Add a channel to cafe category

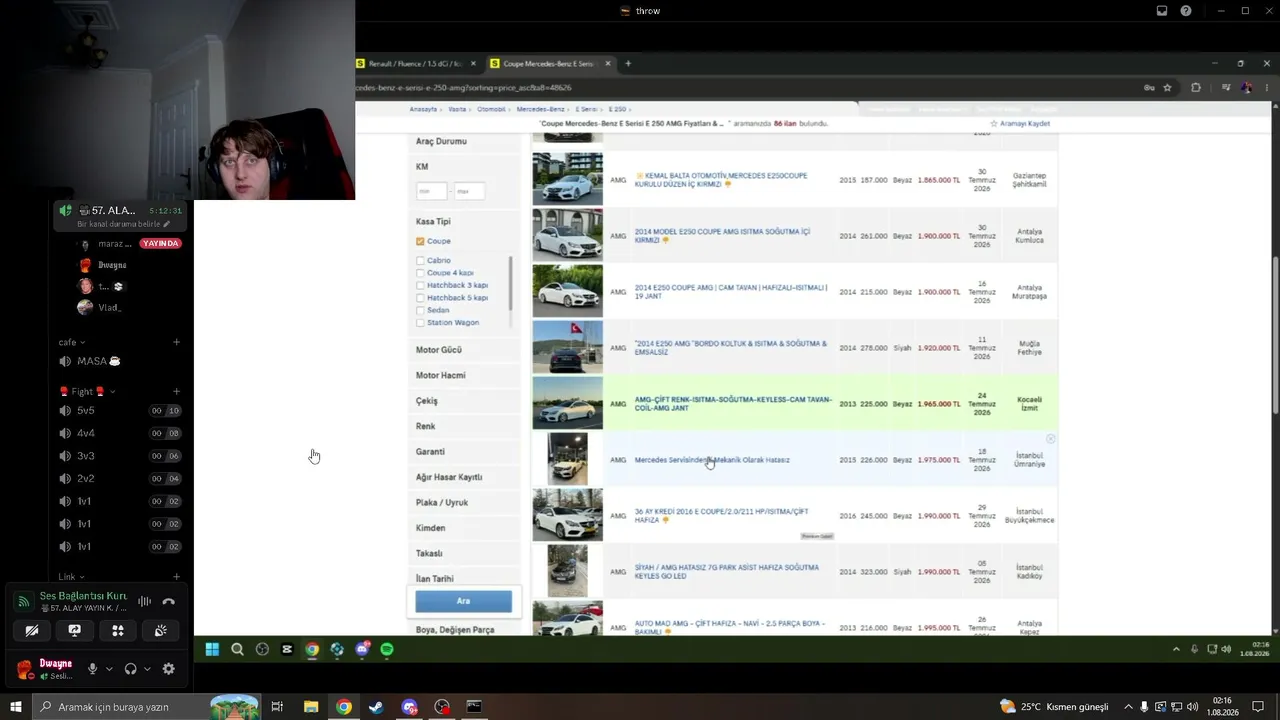click(176, 342)
